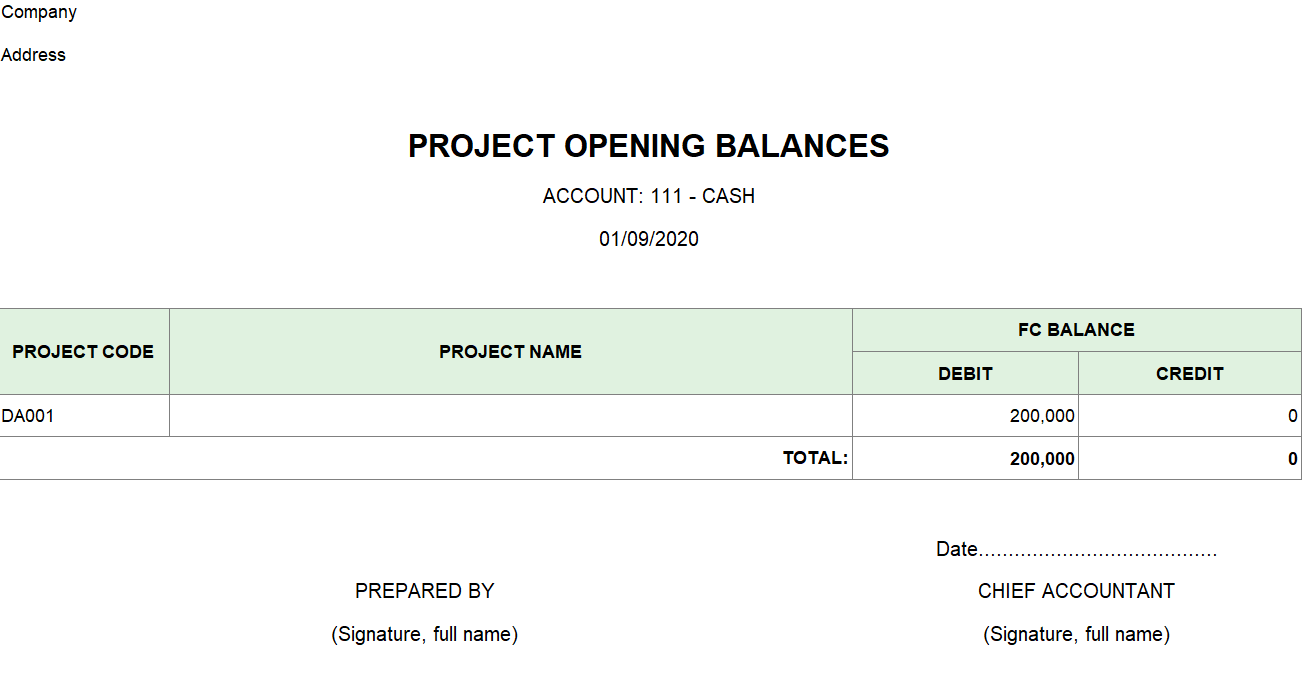Click the PROJECT NAME column header
1312x679 pixels.
click(510, 352)
